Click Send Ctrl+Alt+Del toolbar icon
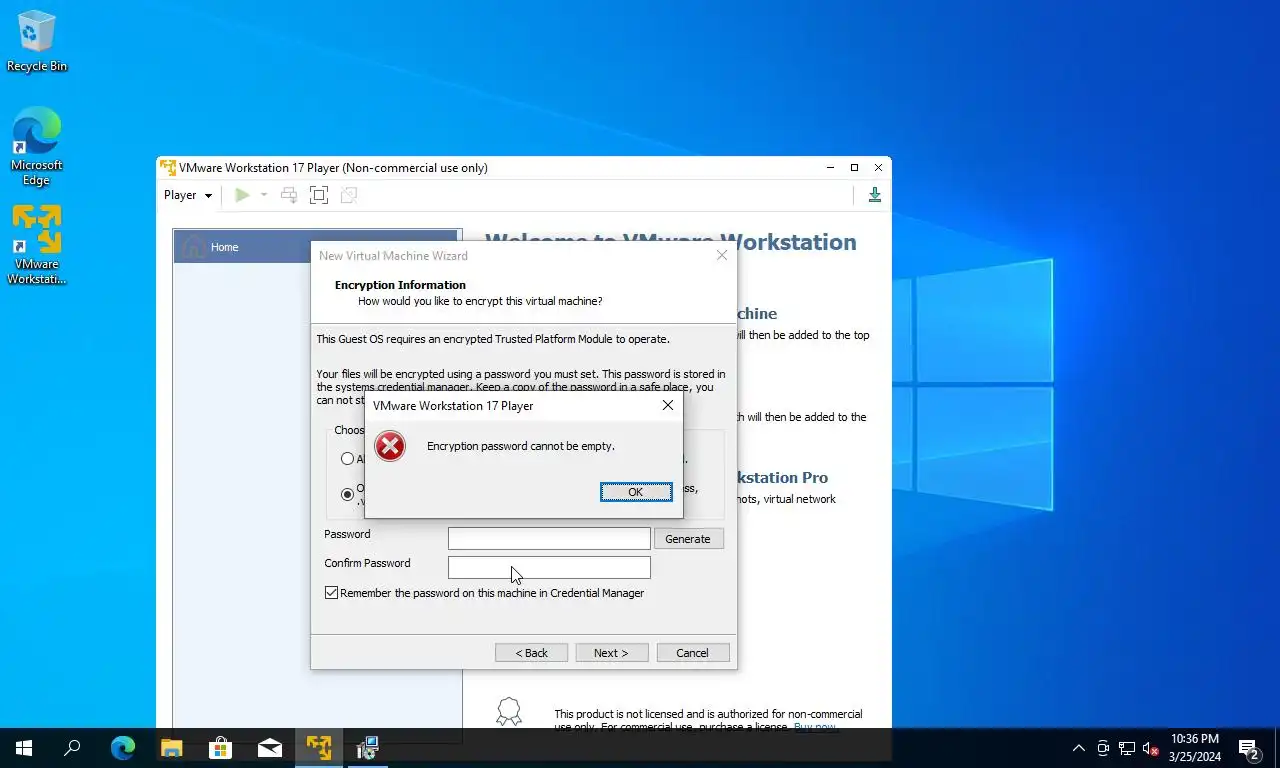The height and width of the screenshot is (768, 1280). point(289,195)
